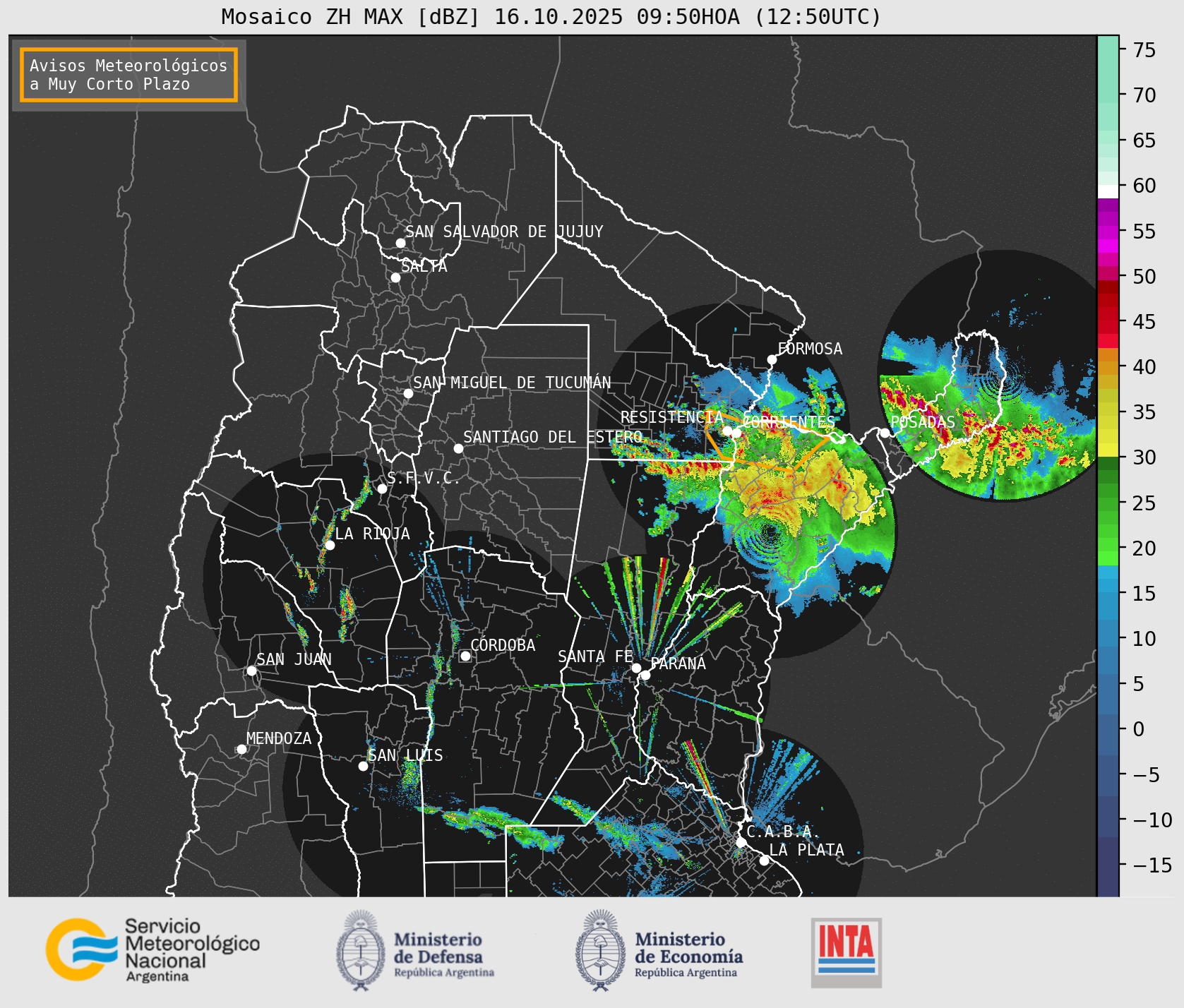Select the C.A.B.A. city marker
The image size is (1184, 1008).
click(741, 842)
